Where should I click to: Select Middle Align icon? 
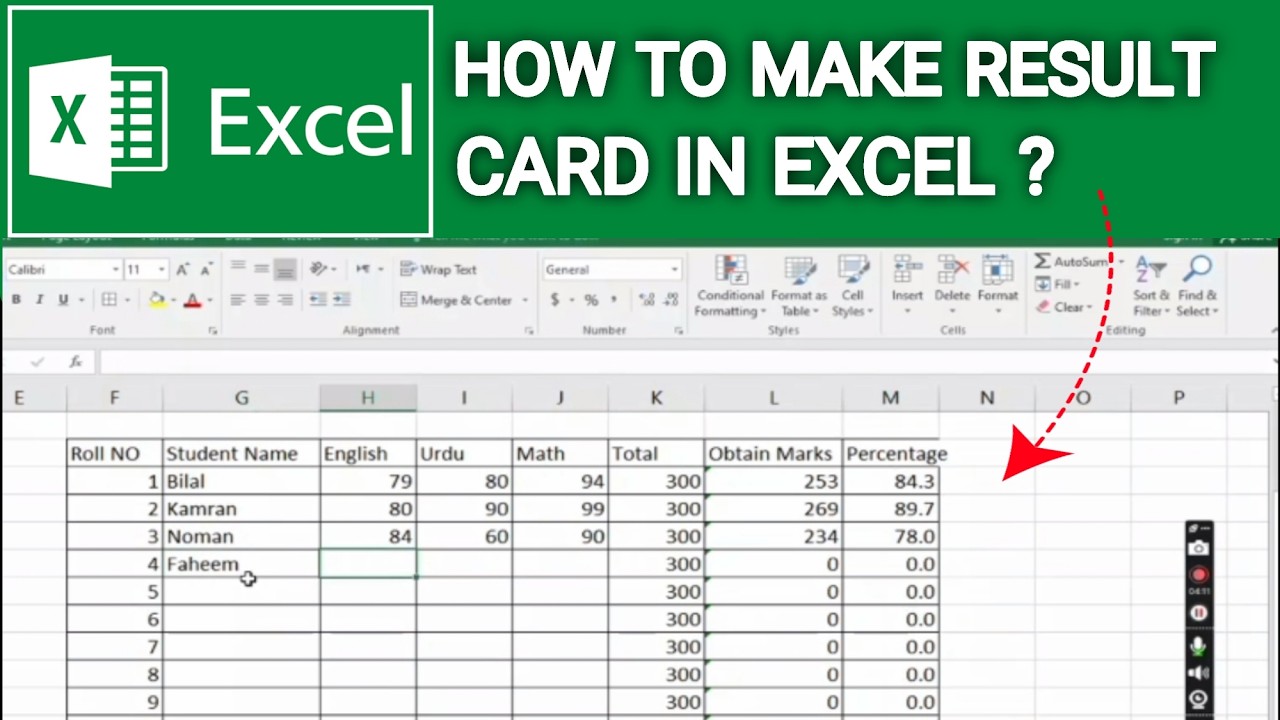click(x=261, y=268)
